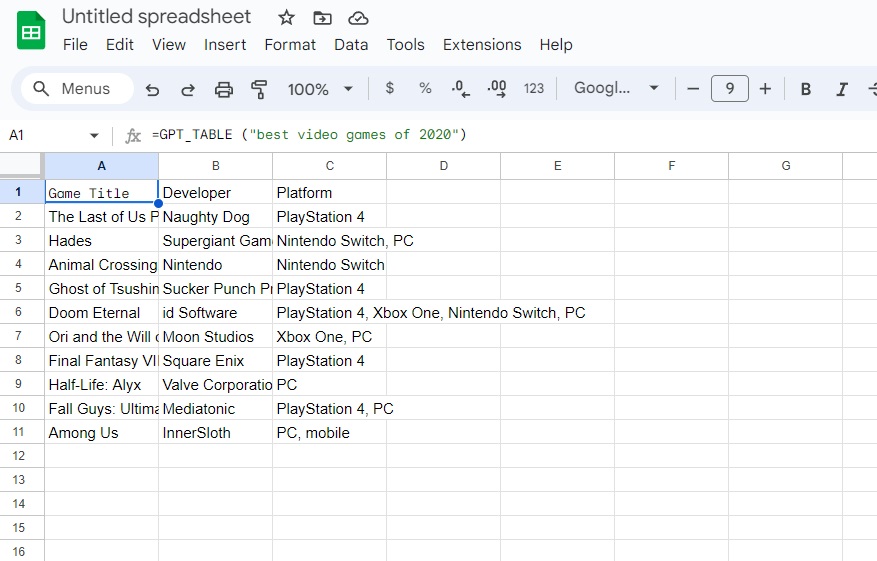Select the PC, mobile cell
Viewport: 877px width, 561px height.
point(330,432)
